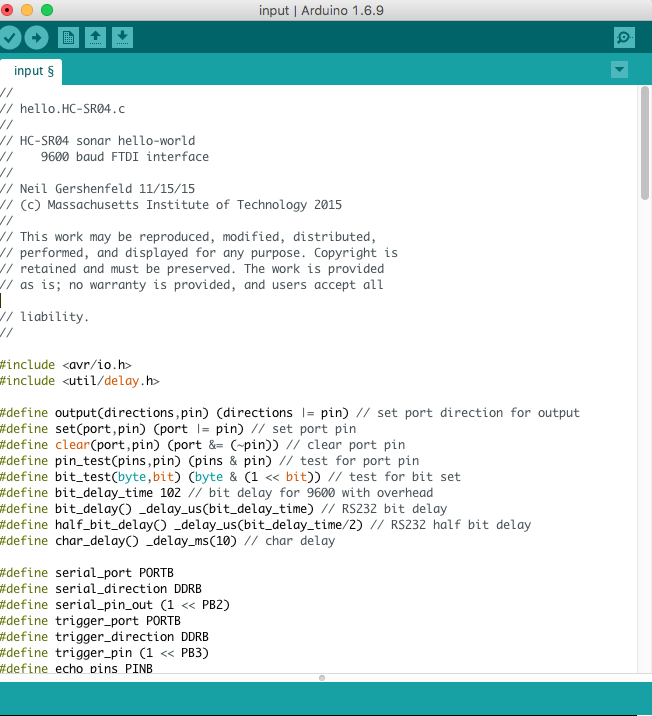Click the line starting 'performed, and displayed'
The image size is (652, 716).
pos(199,253)
